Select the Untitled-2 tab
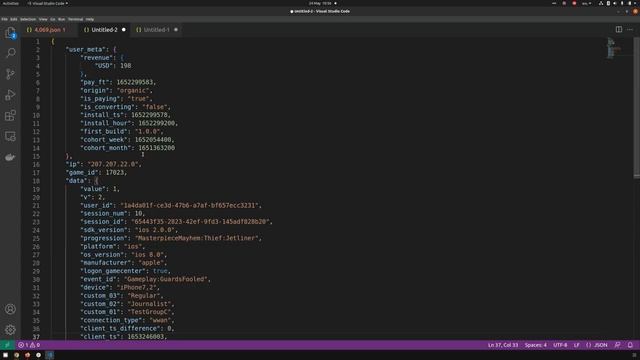 104,30
